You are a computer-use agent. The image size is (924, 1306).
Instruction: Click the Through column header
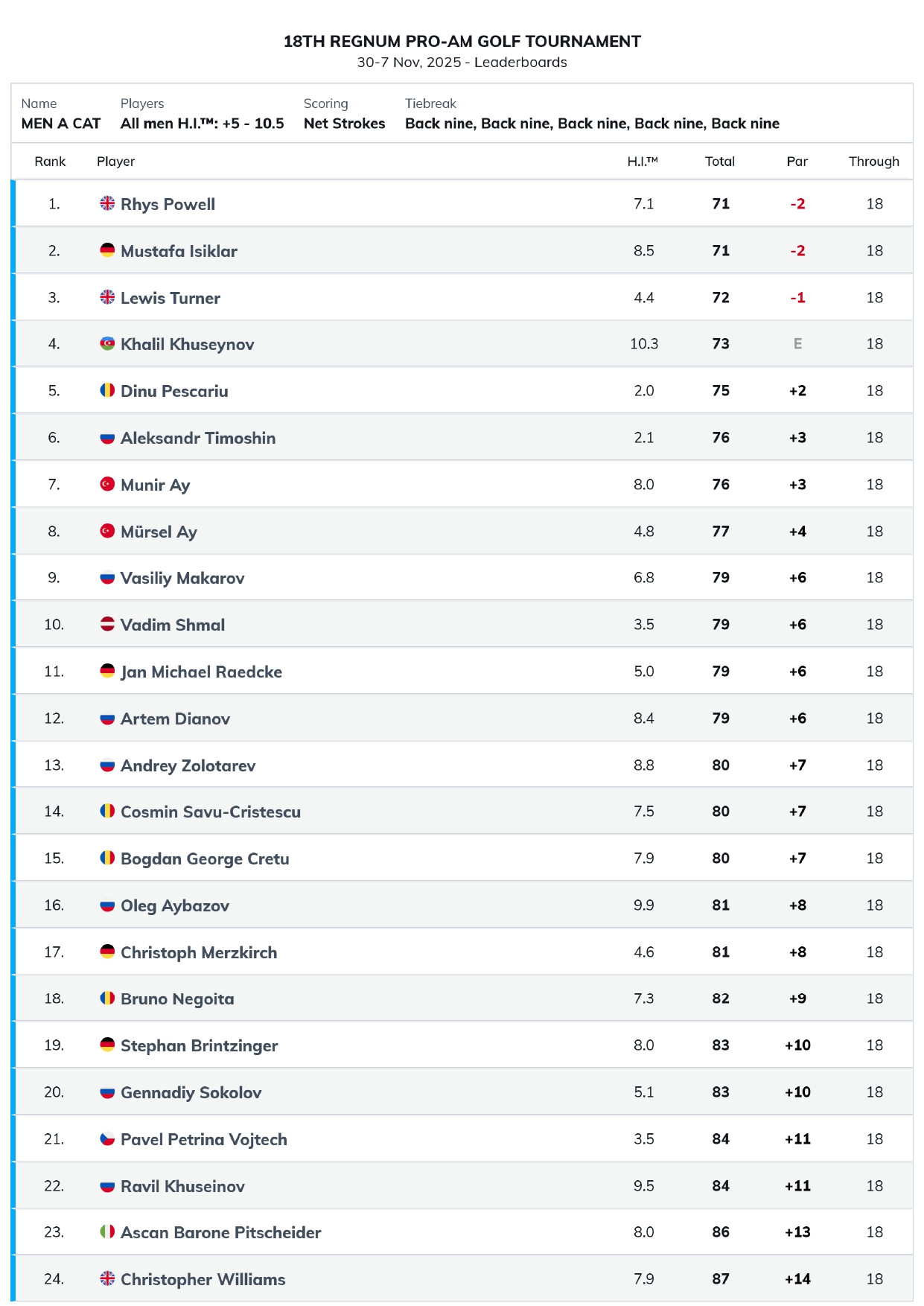point(874,162)
